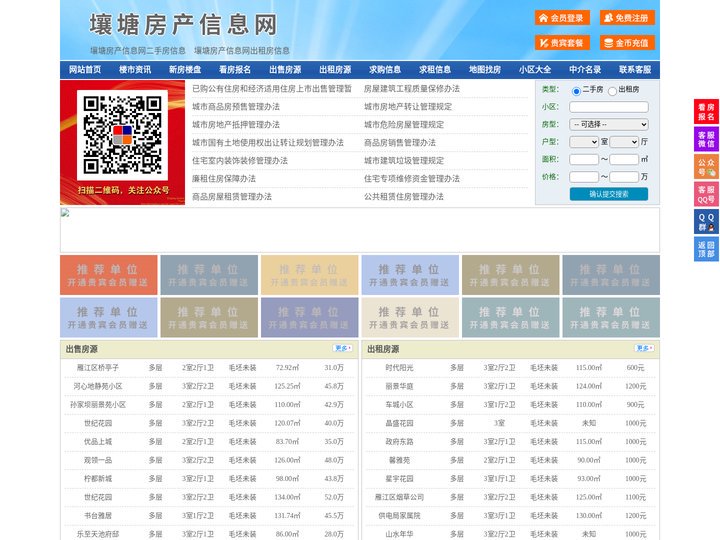The image size is (720, 540).
Task: Open the 星宇花园 rental listing
Action: tap(399, 478)
